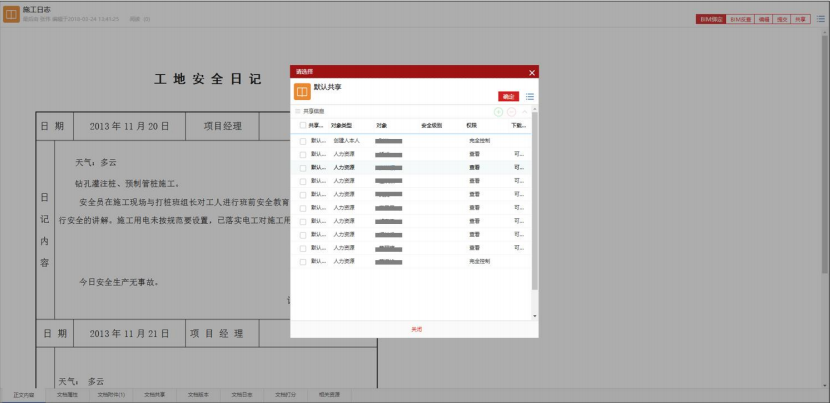This screenshot has width=831, height=403.
Task: Click the dialog scrollbar down arrow
Action: tap(535, 316)
